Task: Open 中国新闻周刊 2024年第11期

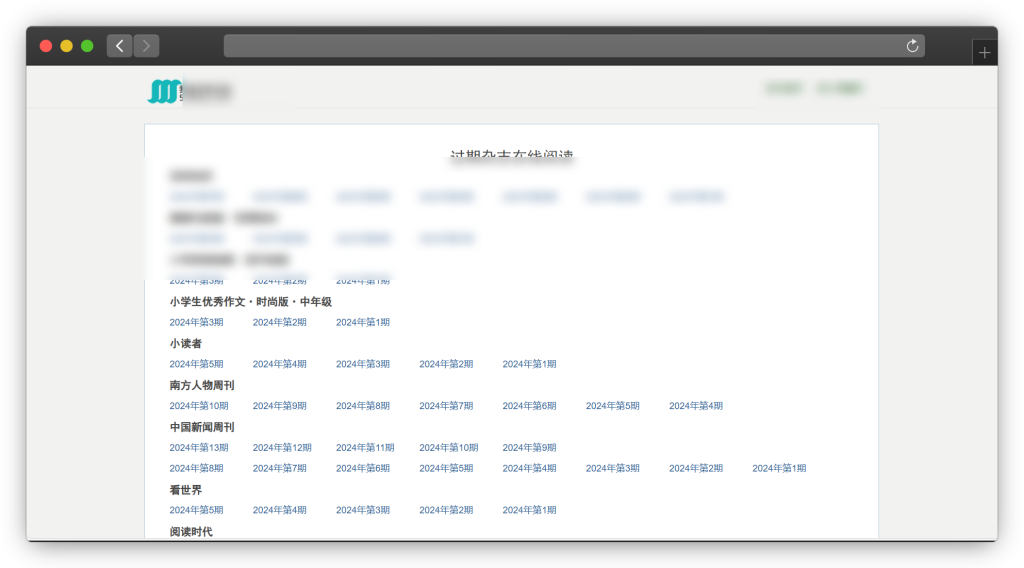Action: pos(365,448)
